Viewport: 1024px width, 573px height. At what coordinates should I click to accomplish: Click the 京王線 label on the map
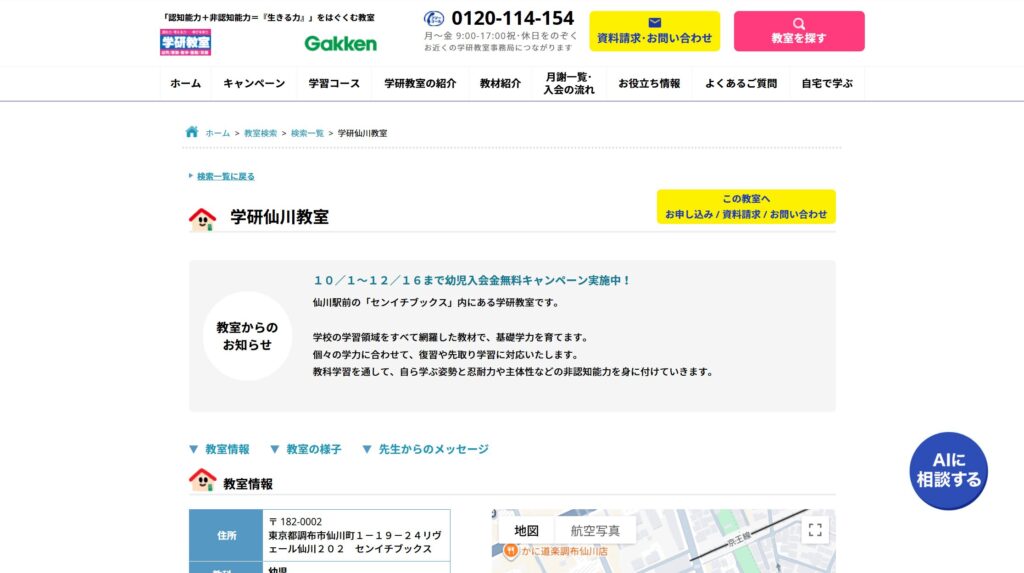[x=739, y=539]
